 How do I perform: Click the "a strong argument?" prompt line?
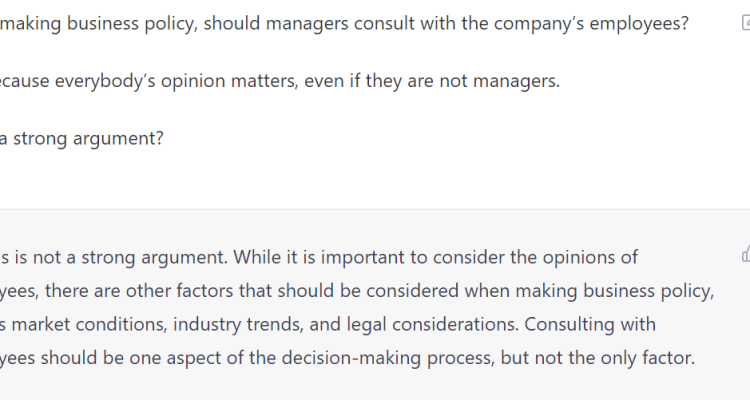click(82, 139)
